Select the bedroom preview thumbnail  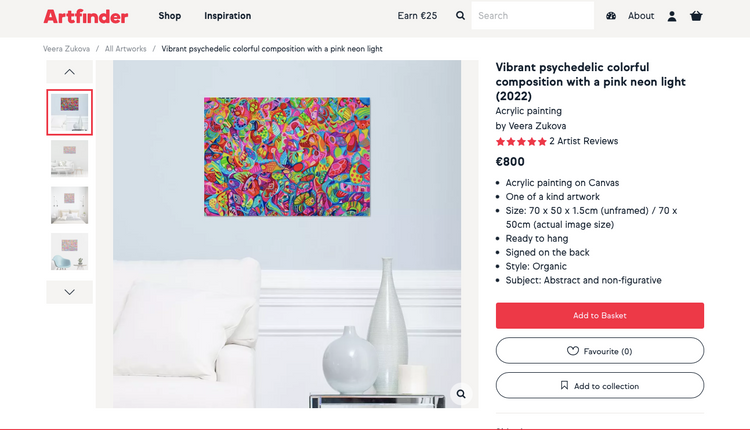[x=69, y=205]
